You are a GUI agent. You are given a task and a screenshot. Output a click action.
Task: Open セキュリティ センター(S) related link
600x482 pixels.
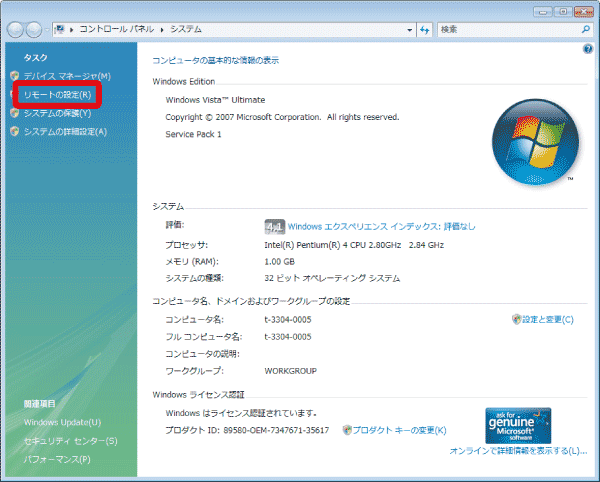[x=70, y=441]
